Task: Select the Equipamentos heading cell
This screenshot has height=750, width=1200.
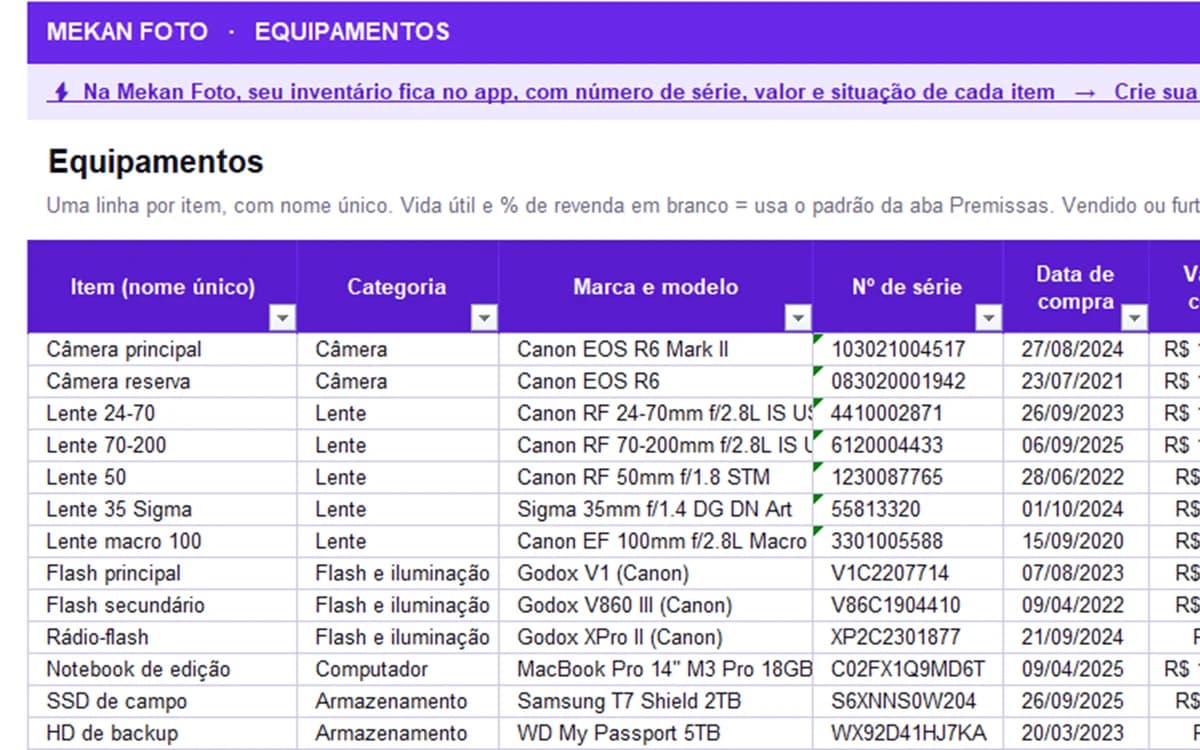Action: tap(156, 162)
